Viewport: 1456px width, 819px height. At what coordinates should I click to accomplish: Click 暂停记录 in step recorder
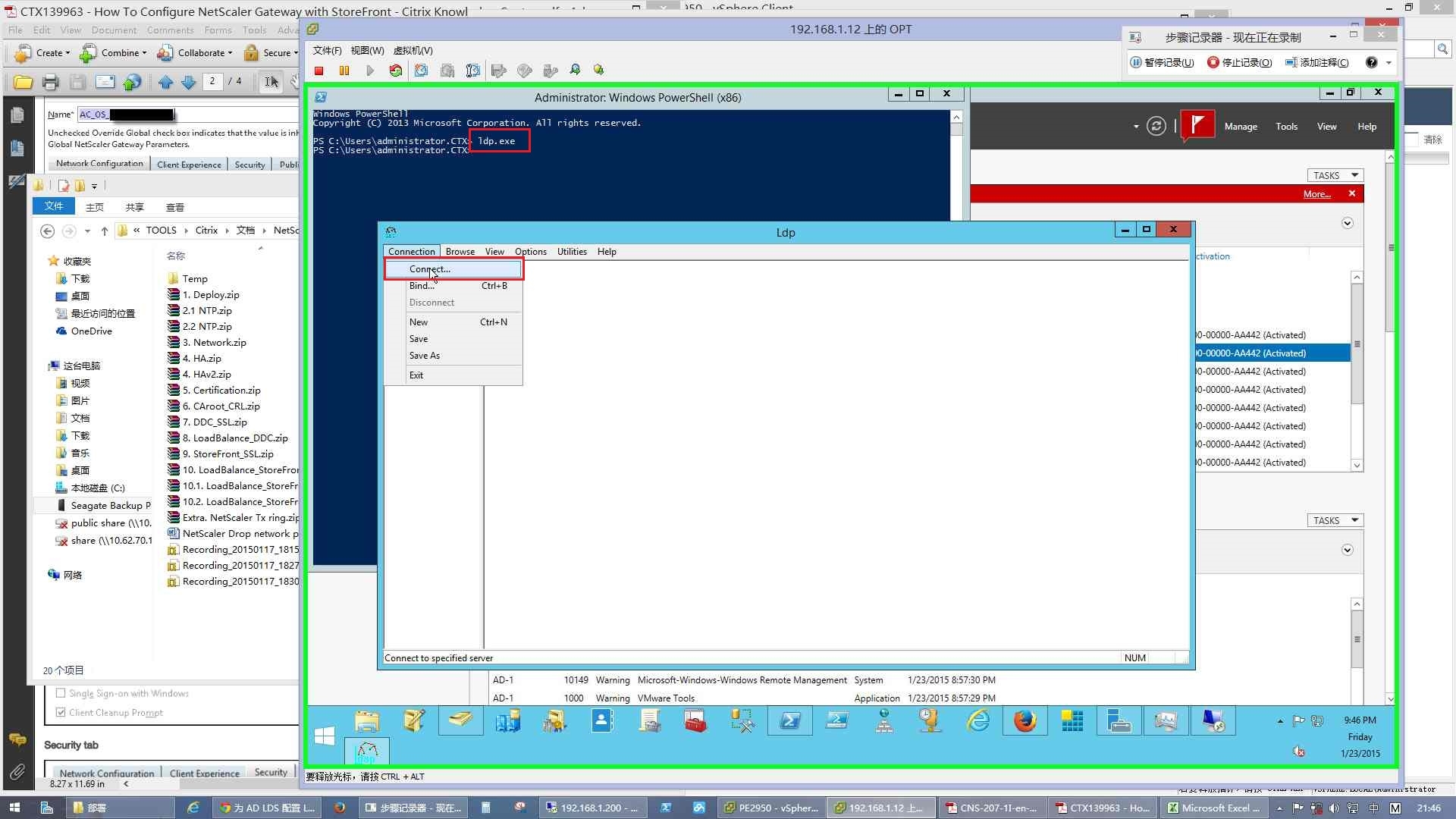pyautogui.click(x=1162, y=63)
